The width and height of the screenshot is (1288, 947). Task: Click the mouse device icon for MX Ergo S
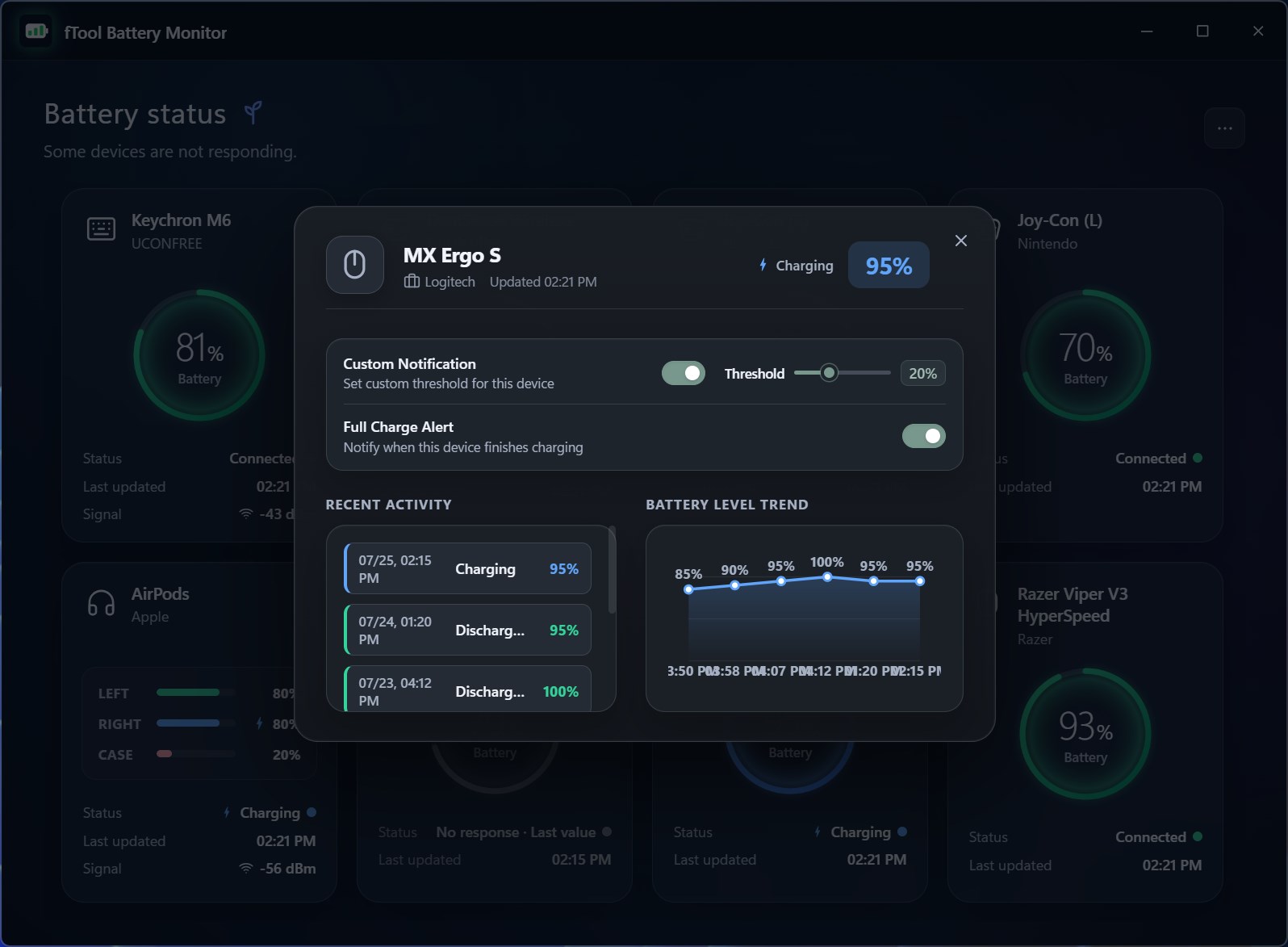tap(355, 265)
